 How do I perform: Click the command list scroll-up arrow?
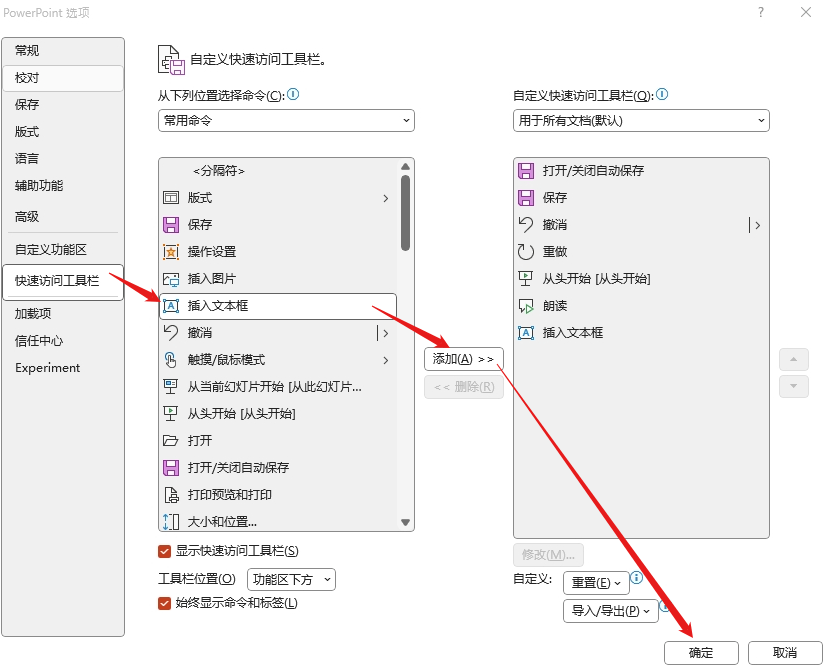pos(405,166)
